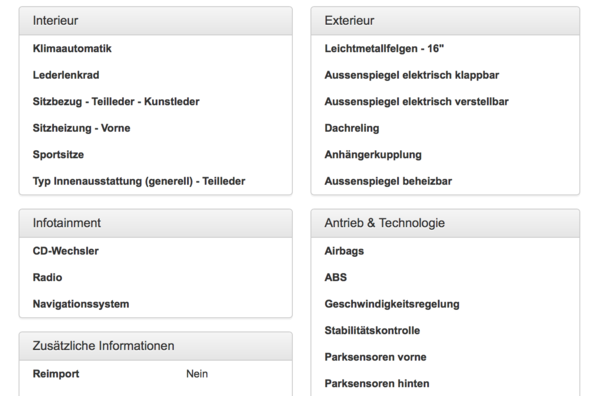Click the Lederlenkrad feature item
The height and width of the screenshot is (396, 590).
click(66, 75)
